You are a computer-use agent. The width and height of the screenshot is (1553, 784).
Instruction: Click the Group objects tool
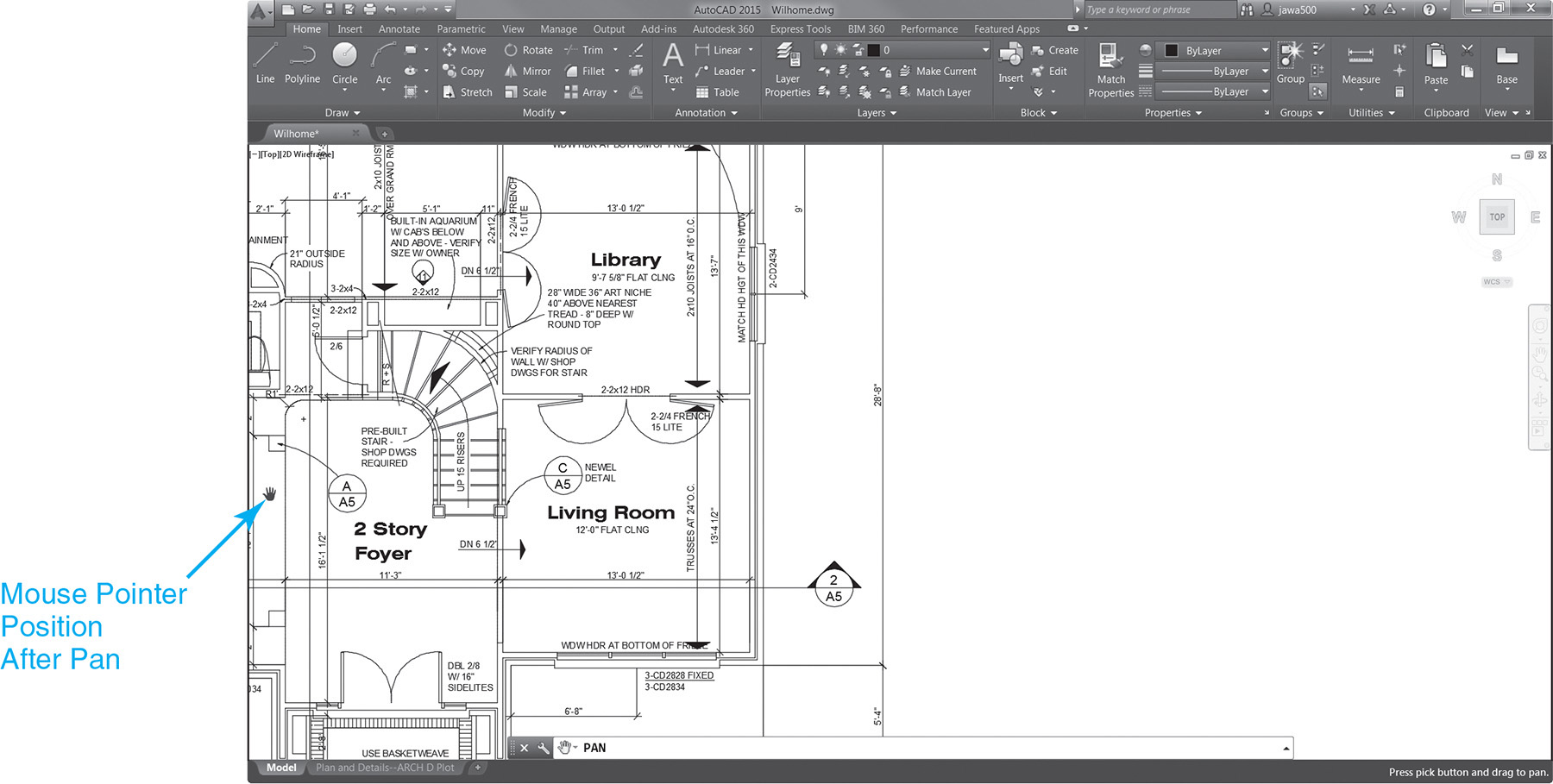[1290, 63]
